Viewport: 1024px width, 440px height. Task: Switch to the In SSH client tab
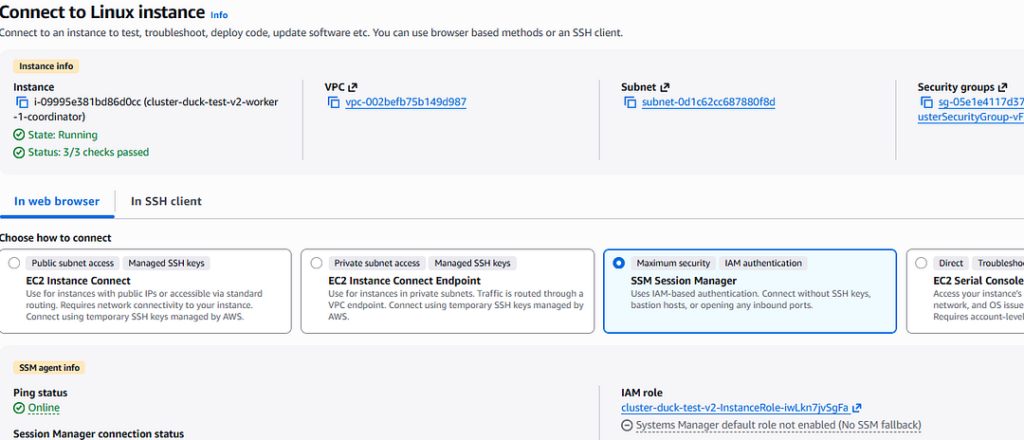166,201
